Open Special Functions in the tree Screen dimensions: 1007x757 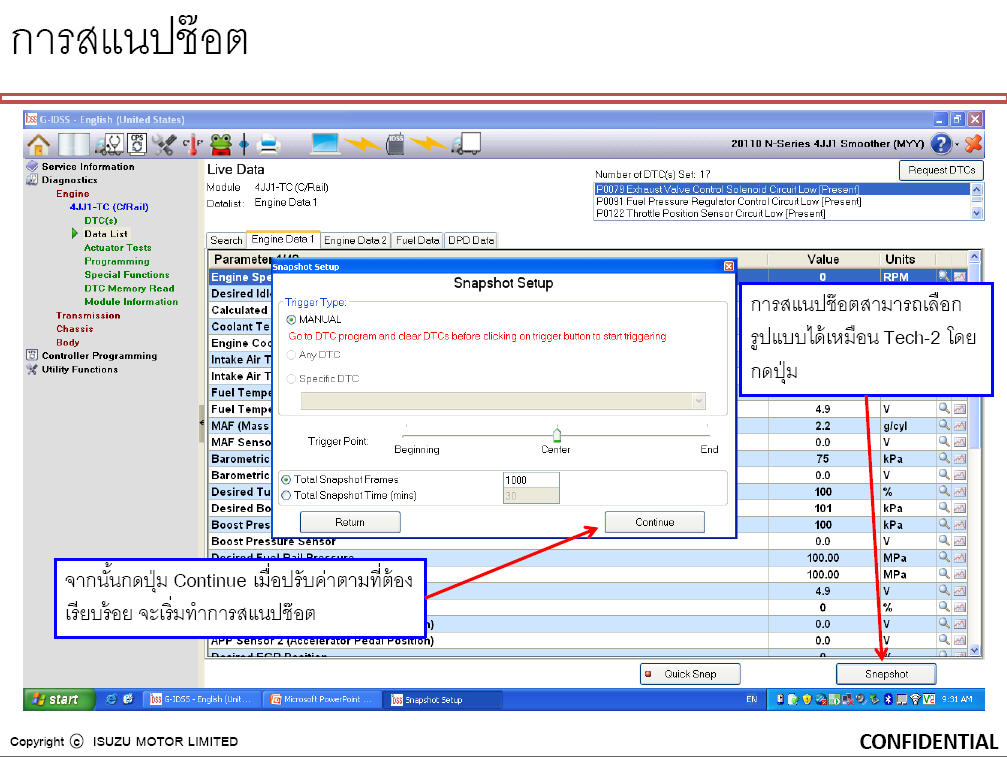pos(127,274)
